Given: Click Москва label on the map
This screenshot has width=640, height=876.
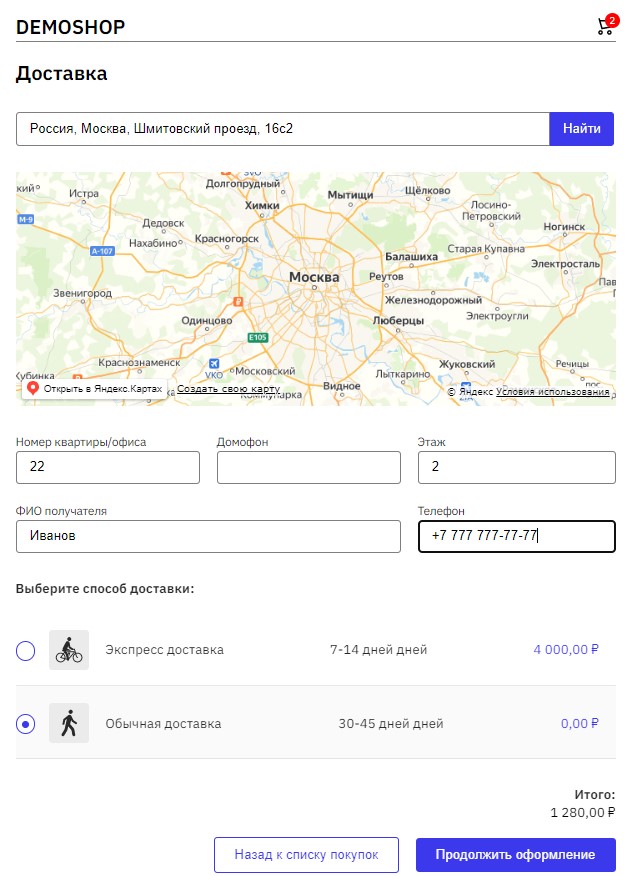Looking at the screenshot, I should 314,277.
